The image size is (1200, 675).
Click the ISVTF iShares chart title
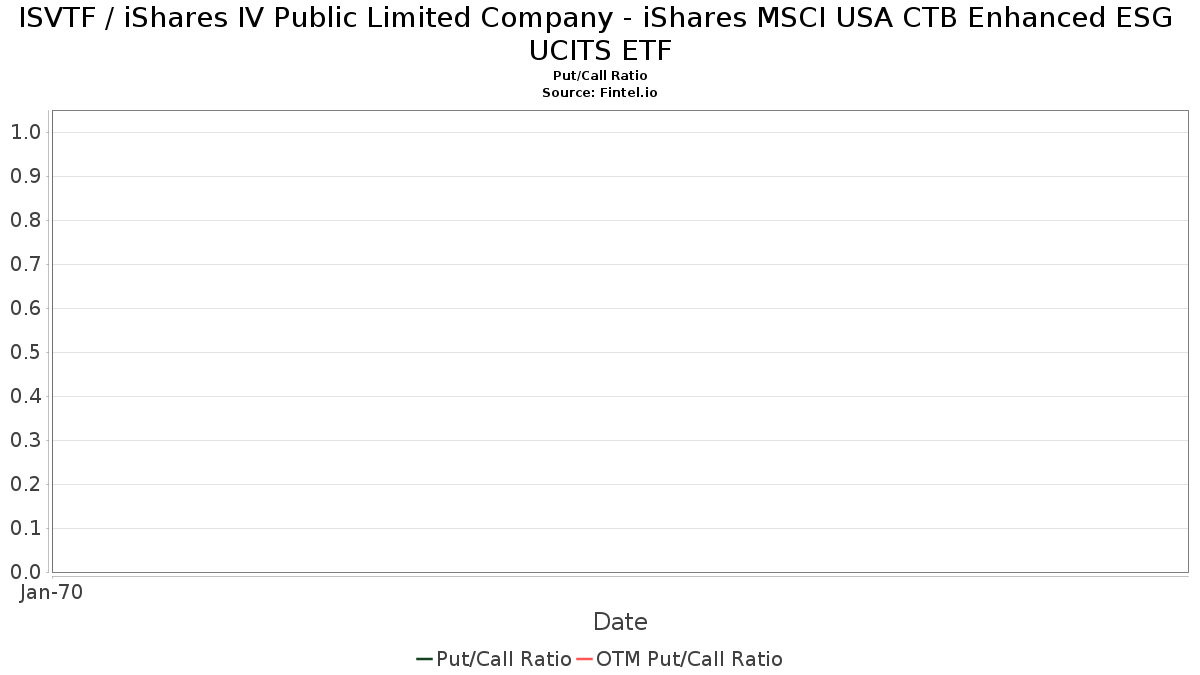600,33
